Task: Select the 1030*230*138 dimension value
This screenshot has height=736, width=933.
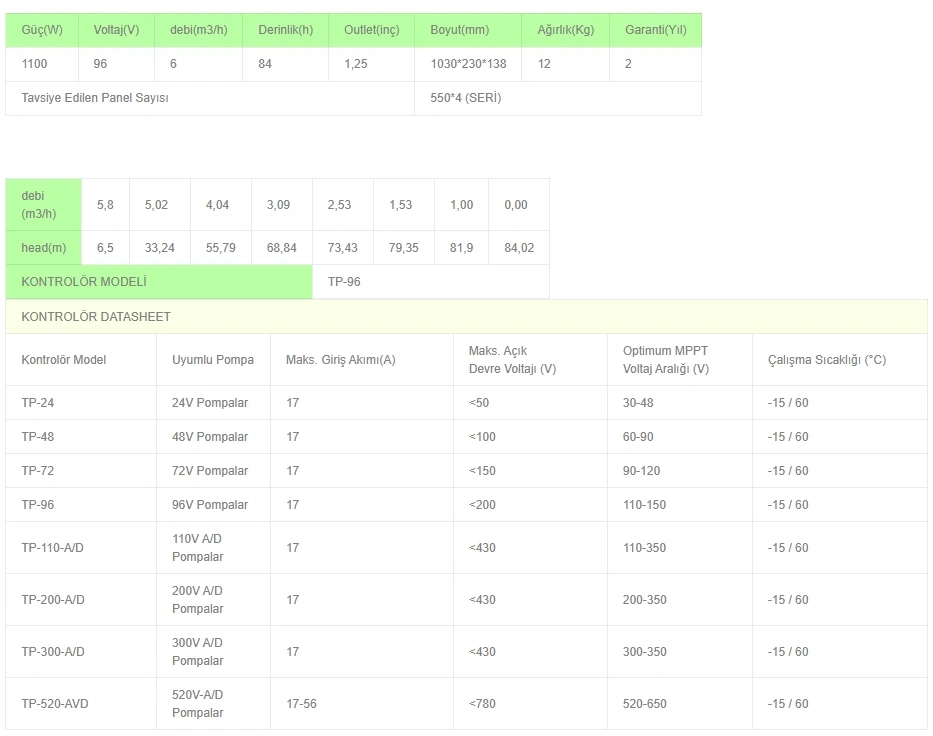Action: pyautogui.click(x=468, y=64)
